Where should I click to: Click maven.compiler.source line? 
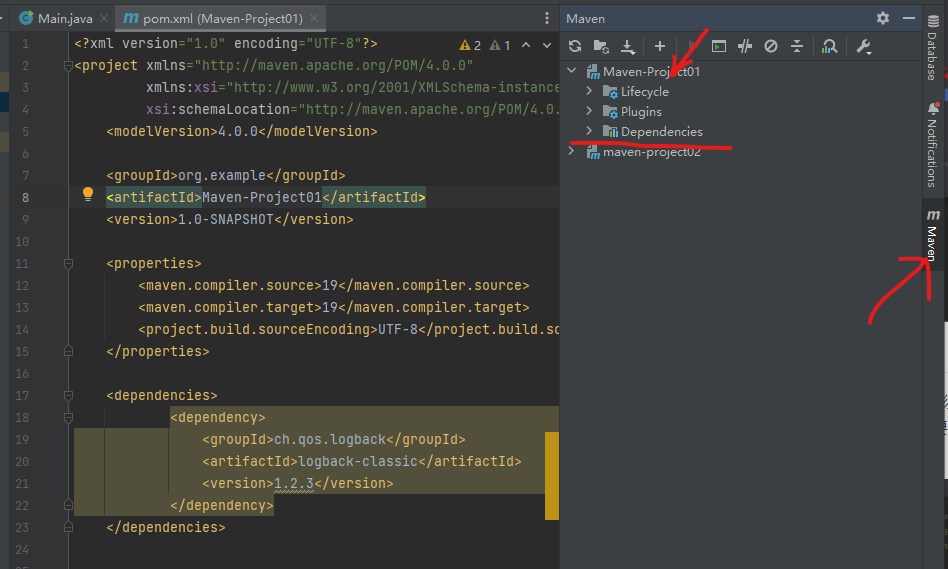[x=334, y=285]
